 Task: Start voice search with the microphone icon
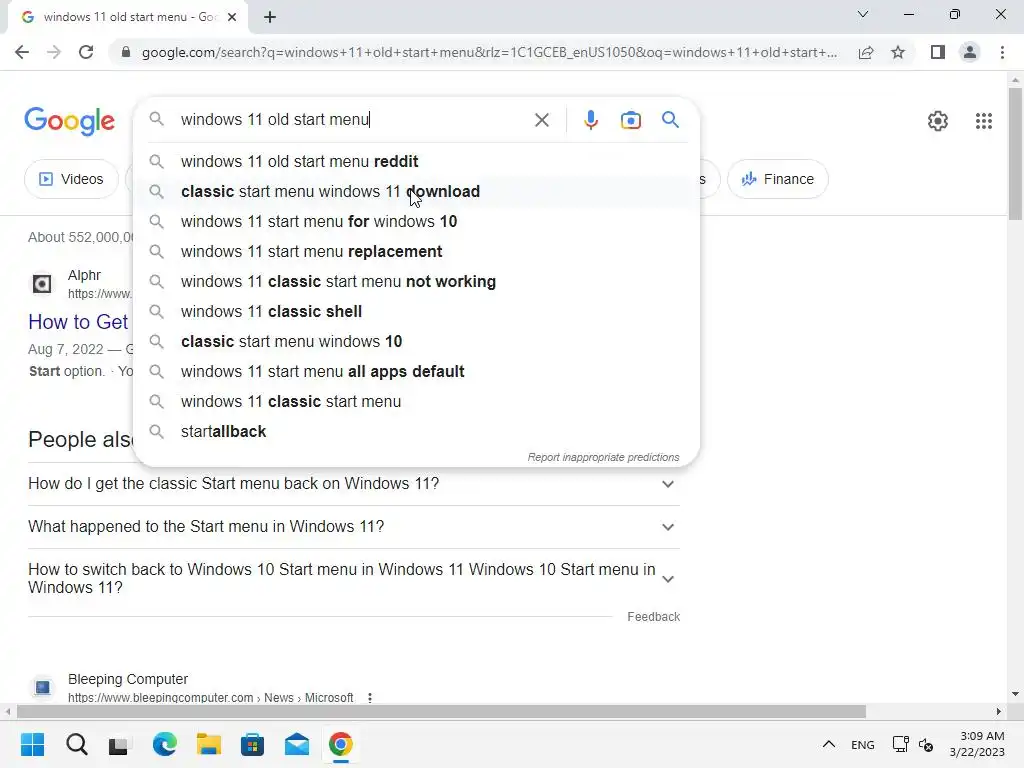coord(590,120)
